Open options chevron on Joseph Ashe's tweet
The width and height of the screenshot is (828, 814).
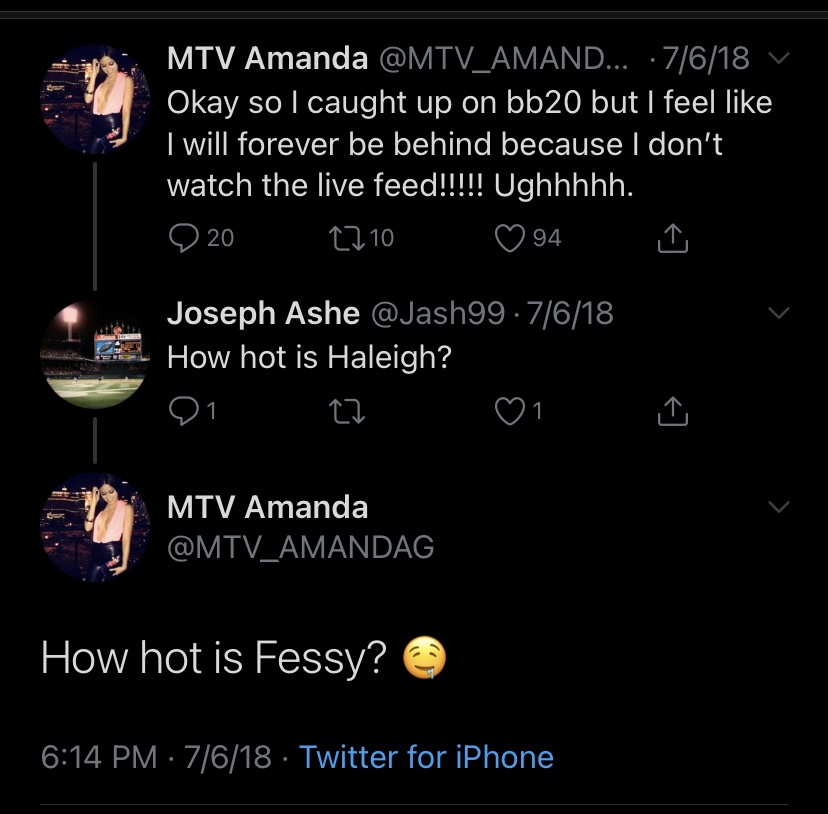(x=778, y=313)
